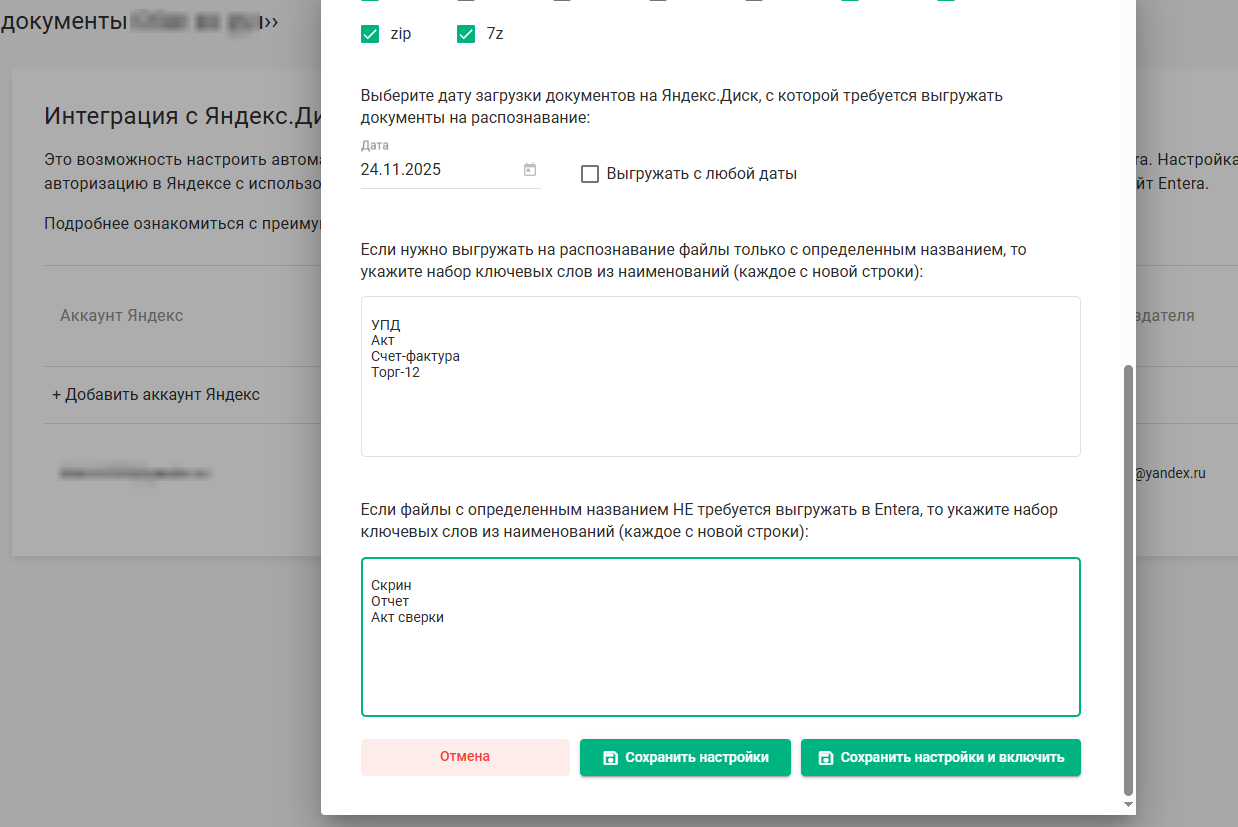Enable 'Выгружать с любой даты' checkbox
This screenshot has width=1238, height=827.
(590, 174)
